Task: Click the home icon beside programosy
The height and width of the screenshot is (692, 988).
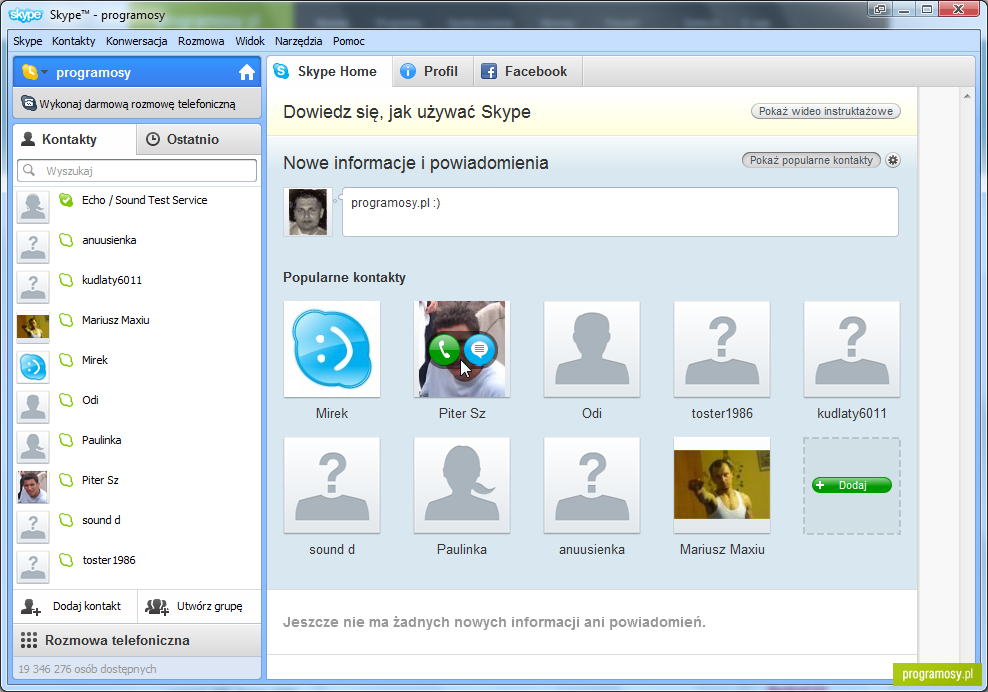Action: pyautogui.click(x=247, y=72)
